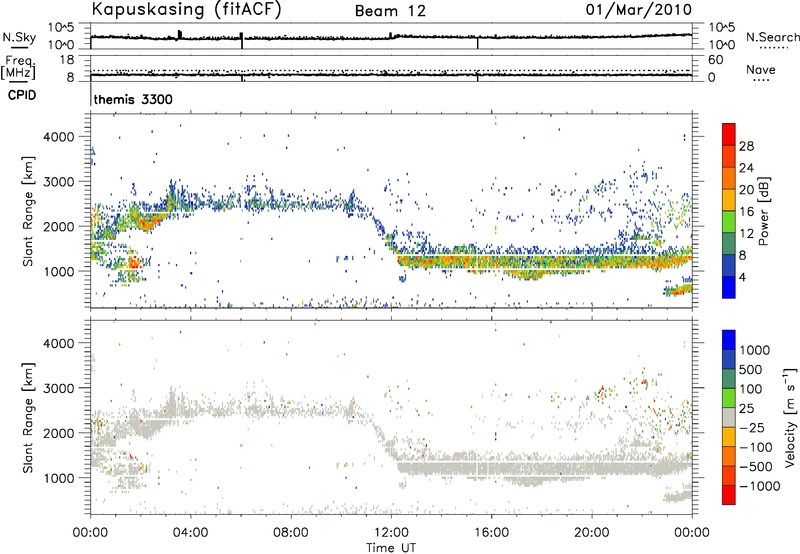Click the "4000" tick label in power panel
The width and height of the screenshot is (800, 554).
click(x=58, y=137)
